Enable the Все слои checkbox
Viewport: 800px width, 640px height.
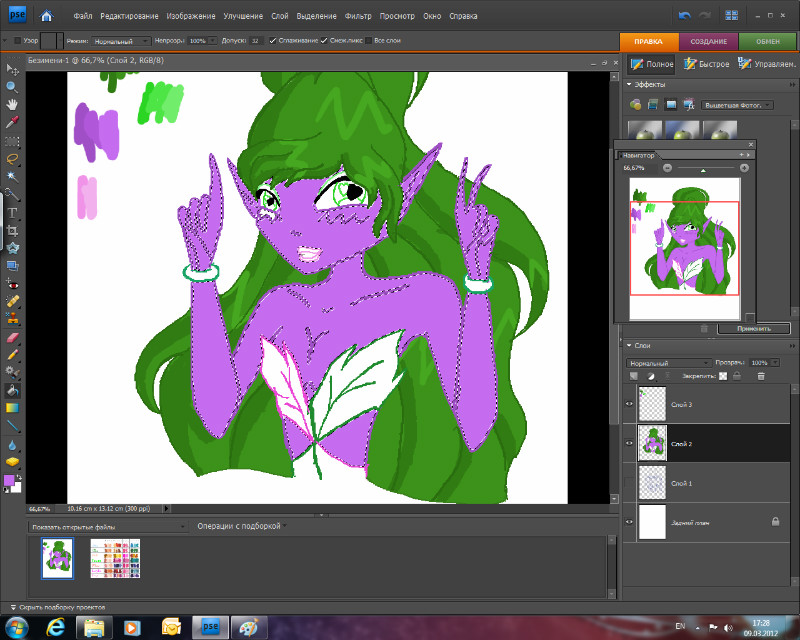coord(368,40)
